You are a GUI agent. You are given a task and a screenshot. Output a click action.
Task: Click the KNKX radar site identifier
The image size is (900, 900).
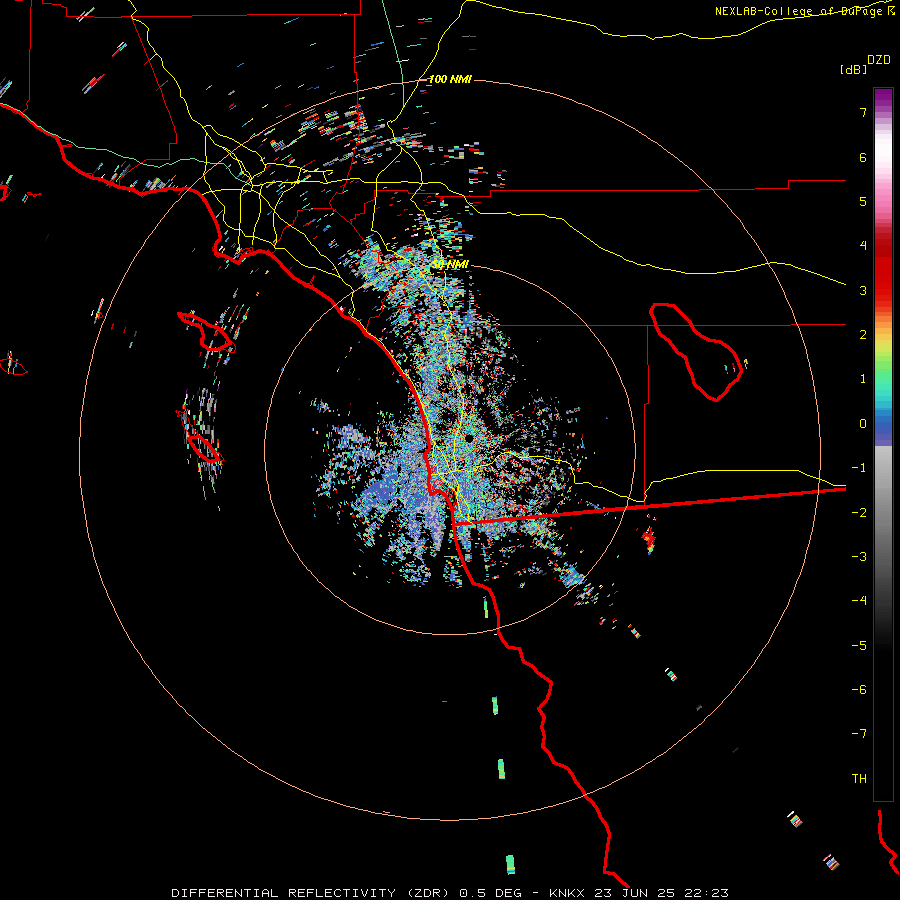point(567,893)
